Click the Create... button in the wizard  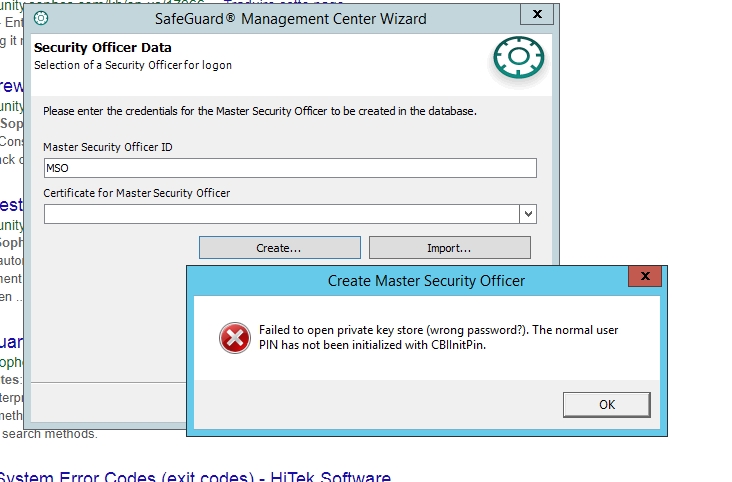coord(280,248)
